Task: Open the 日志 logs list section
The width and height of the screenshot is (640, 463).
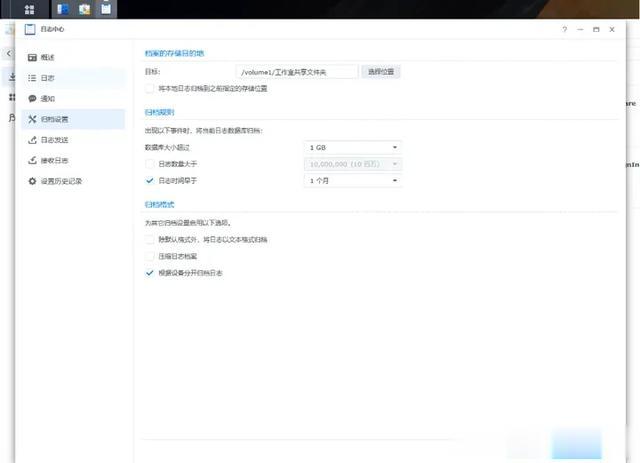Action: [73, 78]
